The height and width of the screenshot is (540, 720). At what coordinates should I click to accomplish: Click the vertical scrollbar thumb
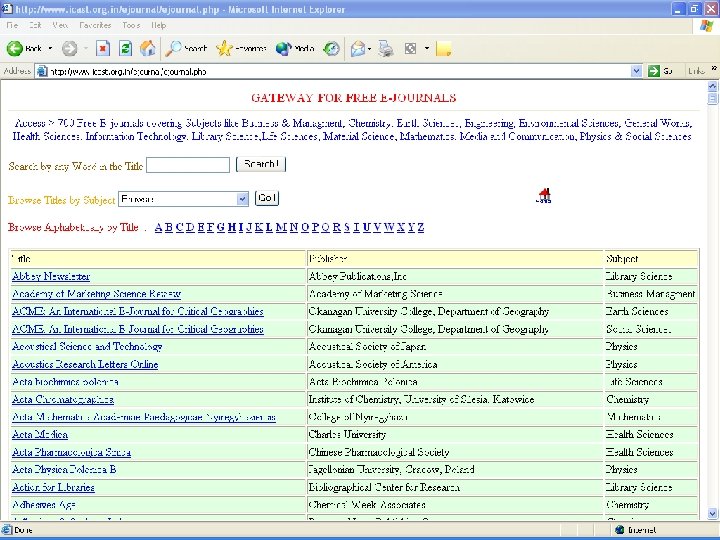point(712,98)
